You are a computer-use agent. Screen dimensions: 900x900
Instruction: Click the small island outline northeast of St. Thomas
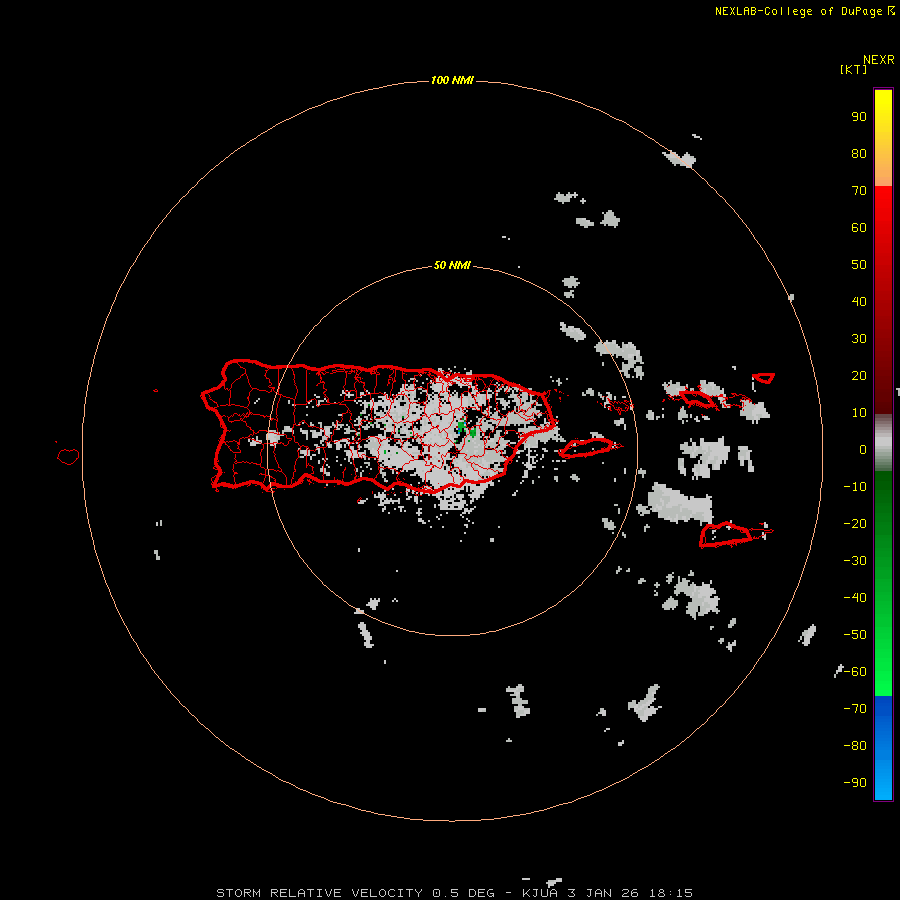pyautogui.click(x=763, y=378)
